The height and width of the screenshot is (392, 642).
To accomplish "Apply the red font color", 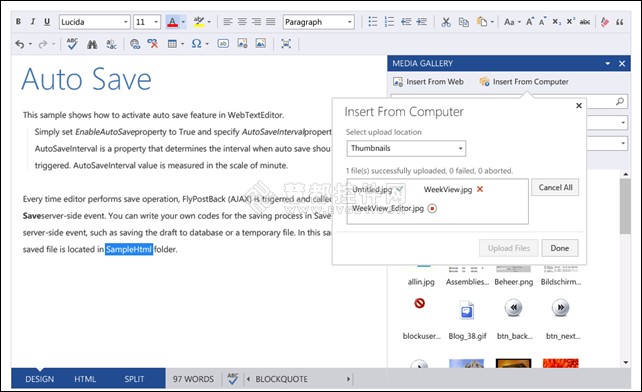I will pos(172,22).
